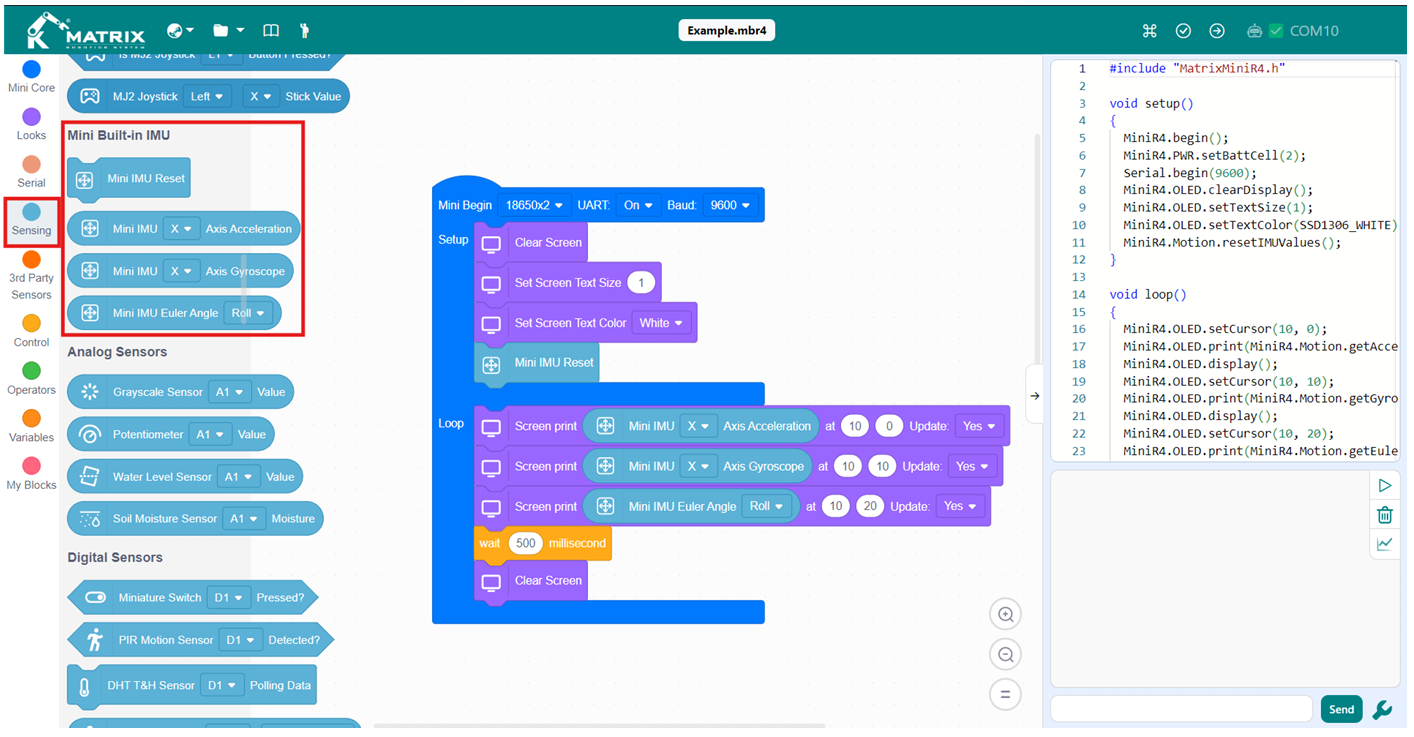Open Update Yes dropdown on Axis Acceleration print
Screen dimensions: 1414x737
coord(978,426)
